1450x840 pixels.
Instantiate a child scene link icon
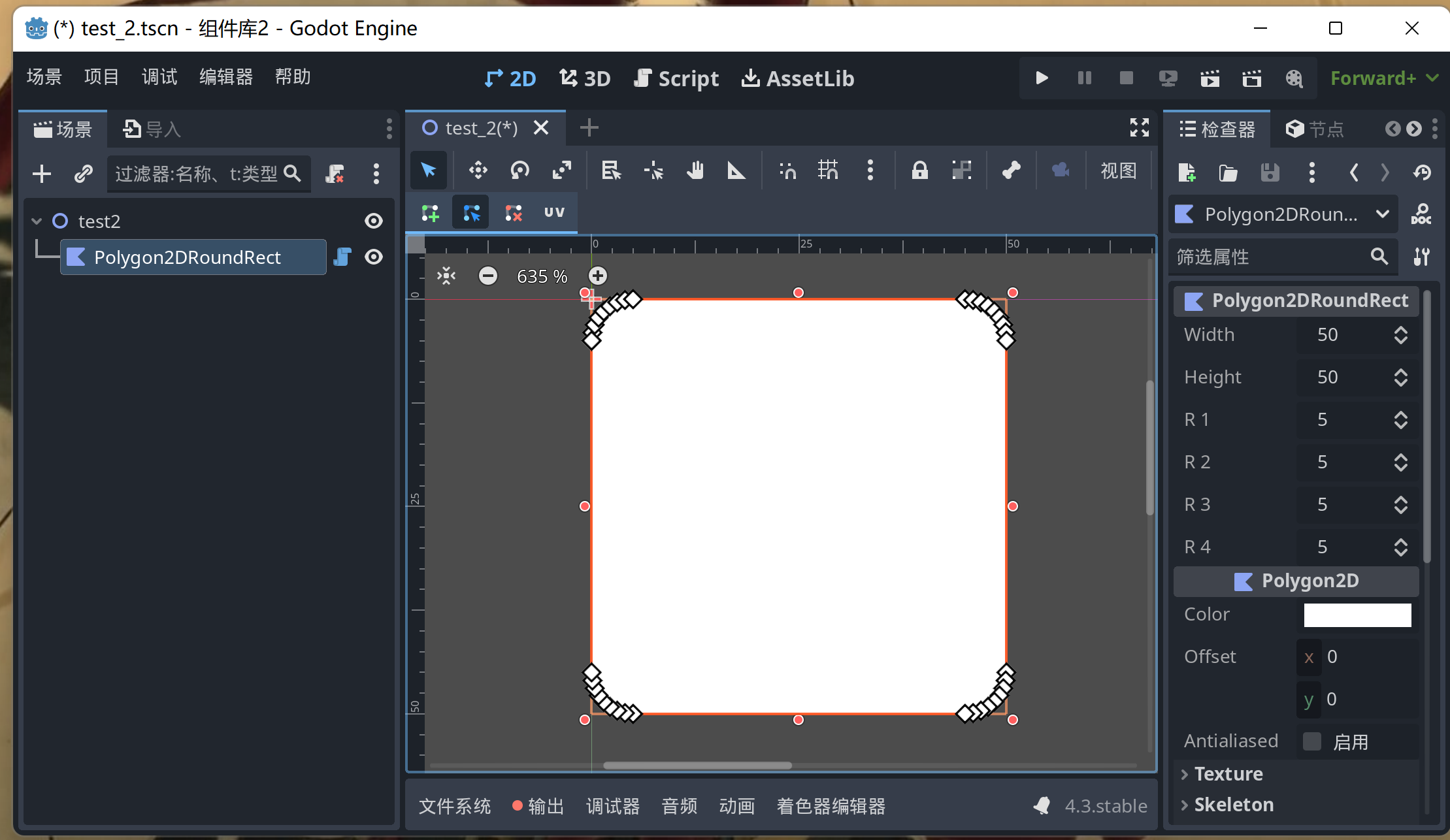point(83,174)
